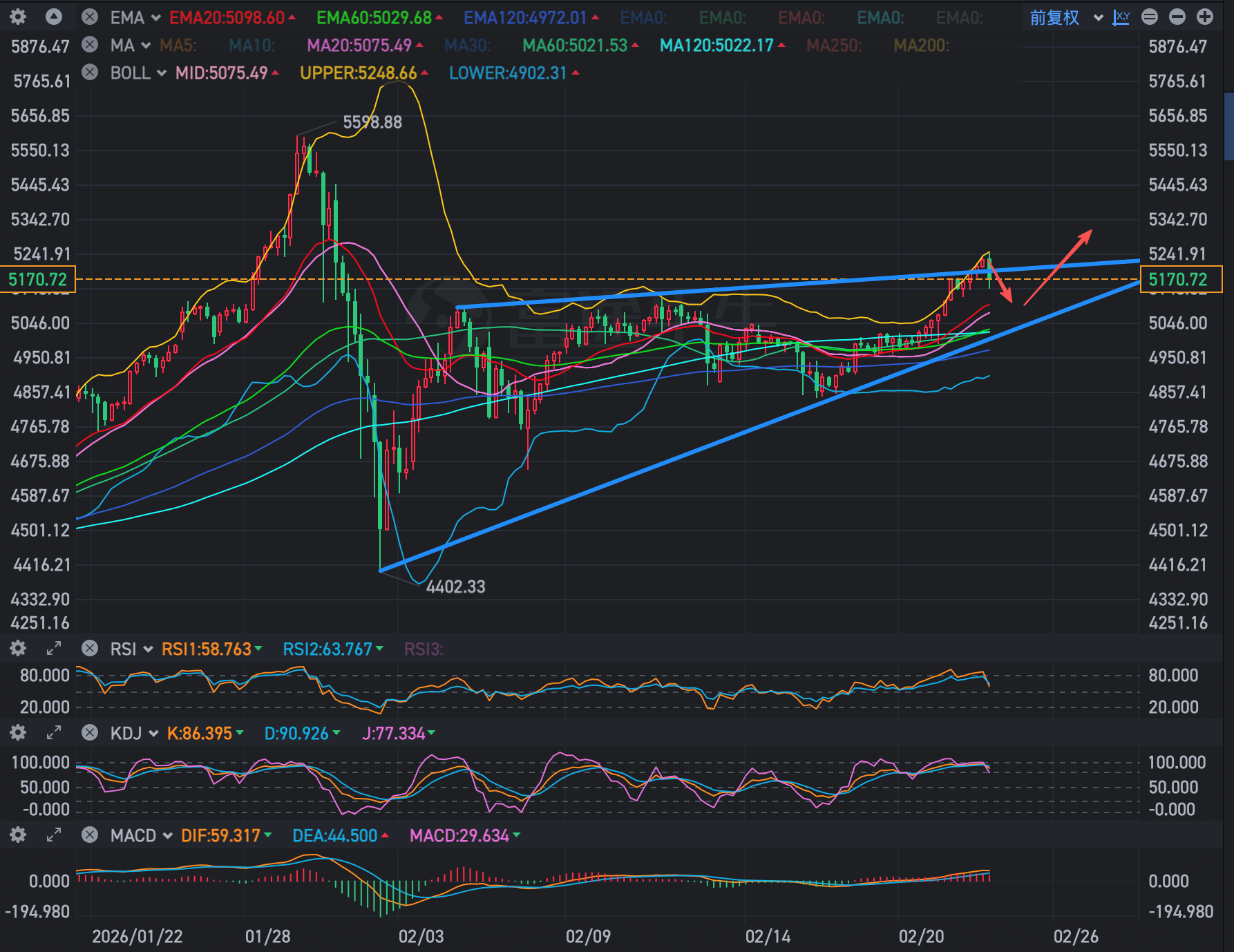The height and width of the screenshot is (952, 1234).
Task: Click the vertical scrollbar at right edge
Action: tap(1228, 126)
